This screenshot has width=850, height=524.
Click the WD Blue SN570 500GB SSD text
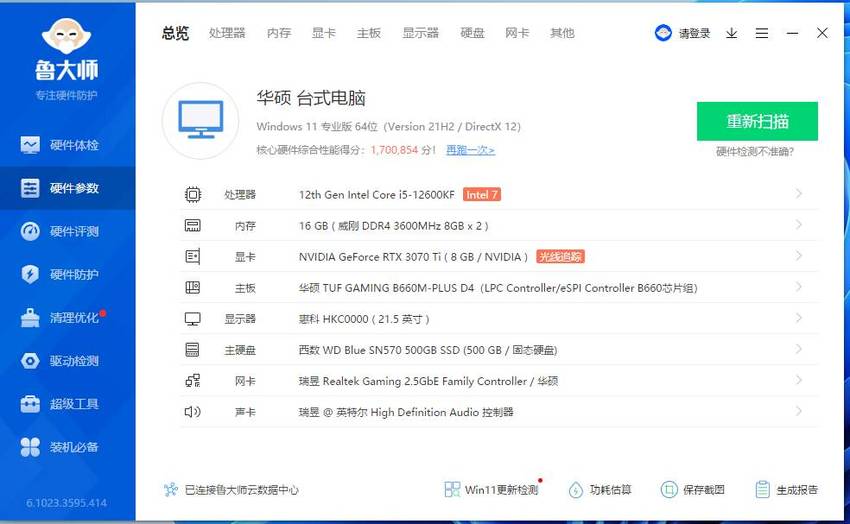pos(391,350)
